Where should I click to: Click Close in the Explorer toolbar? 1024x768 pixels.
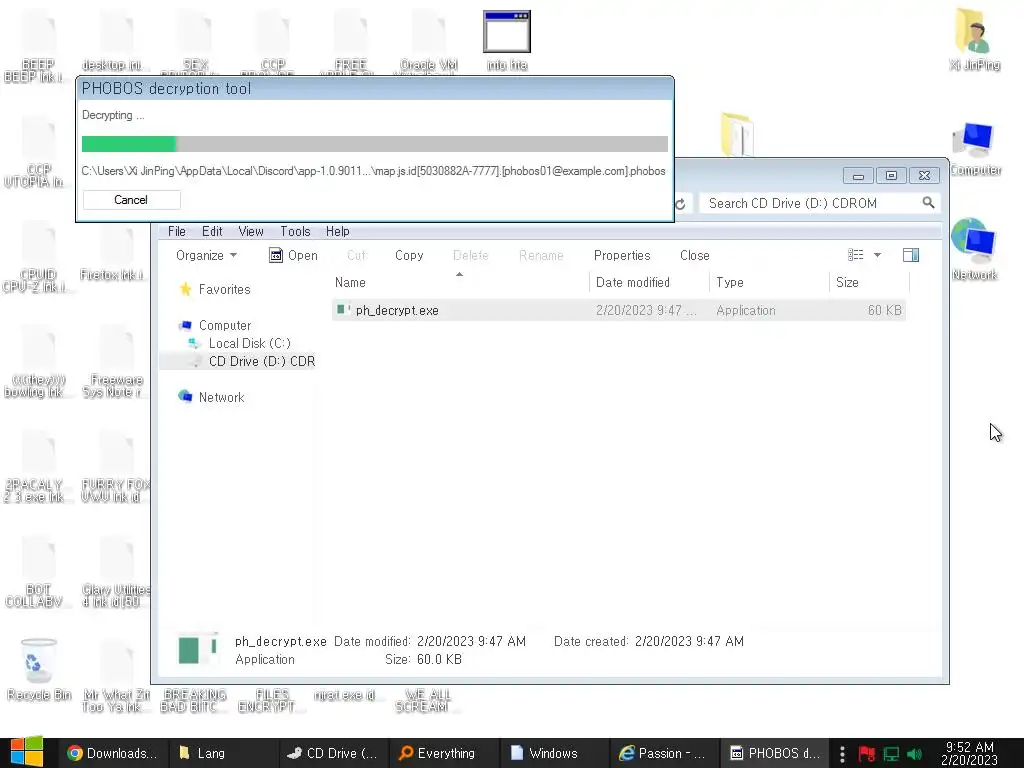694,255
